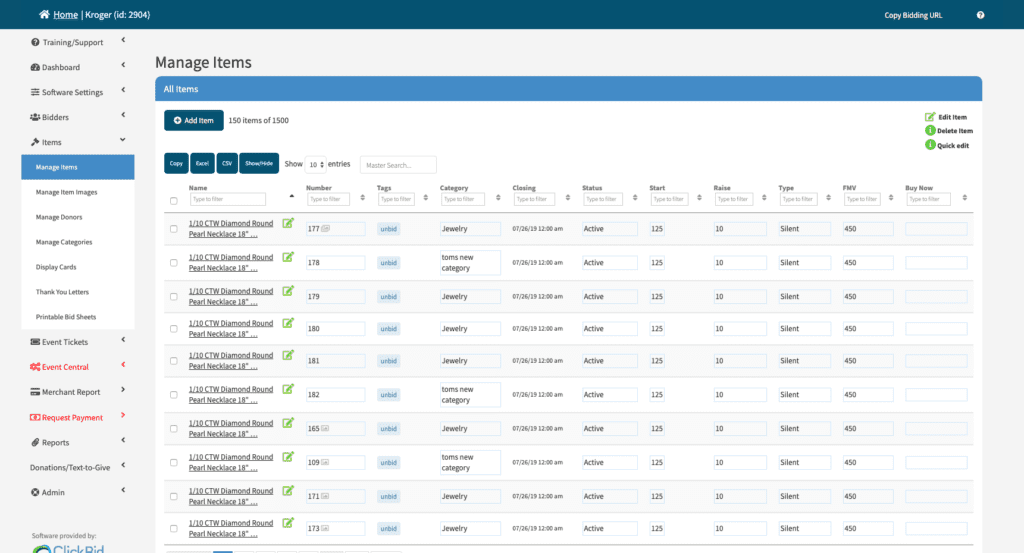Image resolution: width=1024 pixels, height=553 pixels.
Task: Click the help question mark icon
Action: pos(980,15)
